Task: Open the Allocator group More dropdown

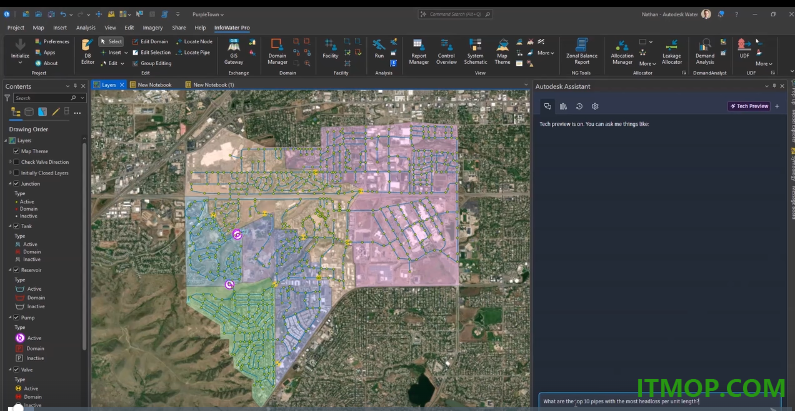Action: pyautogui.click(x=647, y=64)
